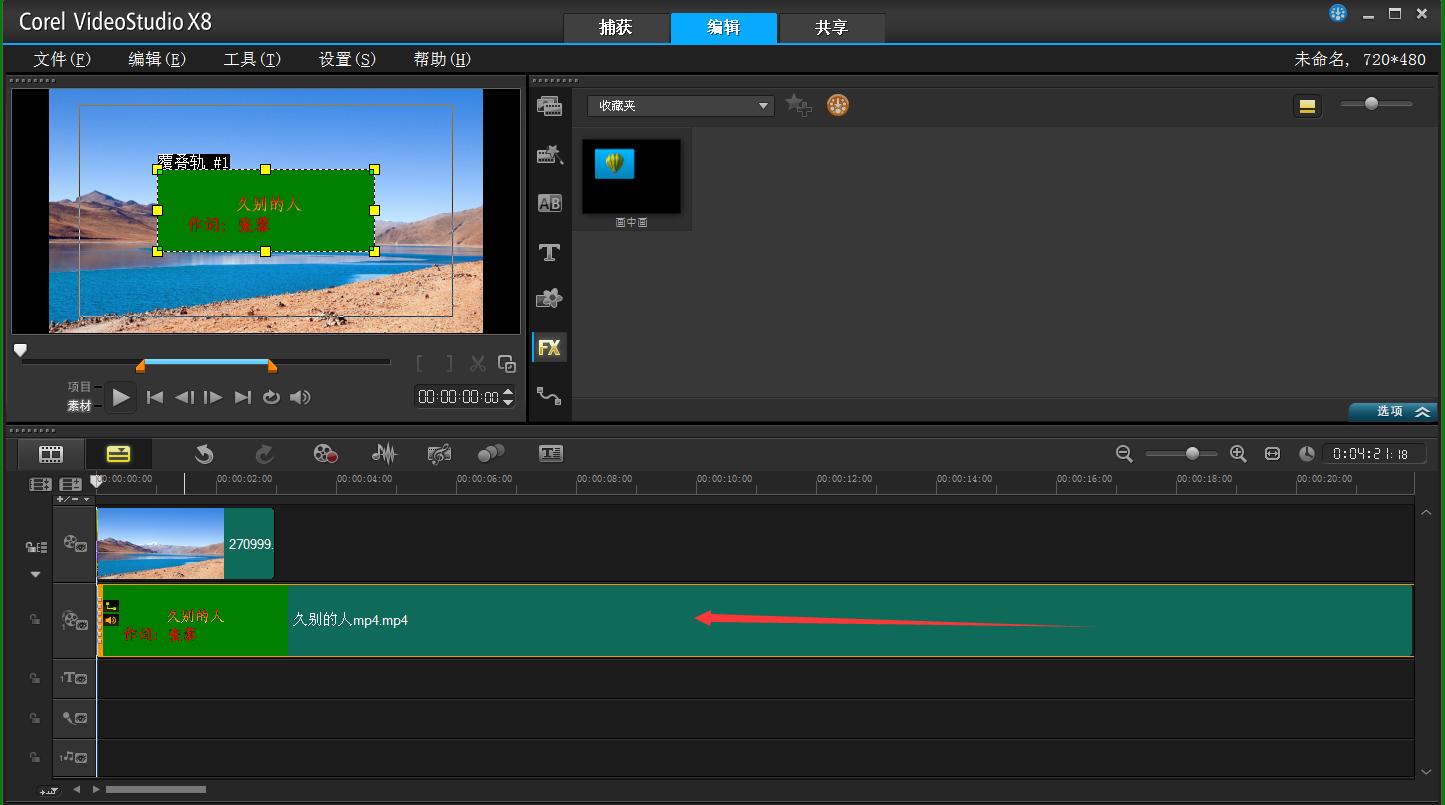Zoom in the timeline with magnifier plus
The width and height of the screenshot is (1445, 805).
1238,454
